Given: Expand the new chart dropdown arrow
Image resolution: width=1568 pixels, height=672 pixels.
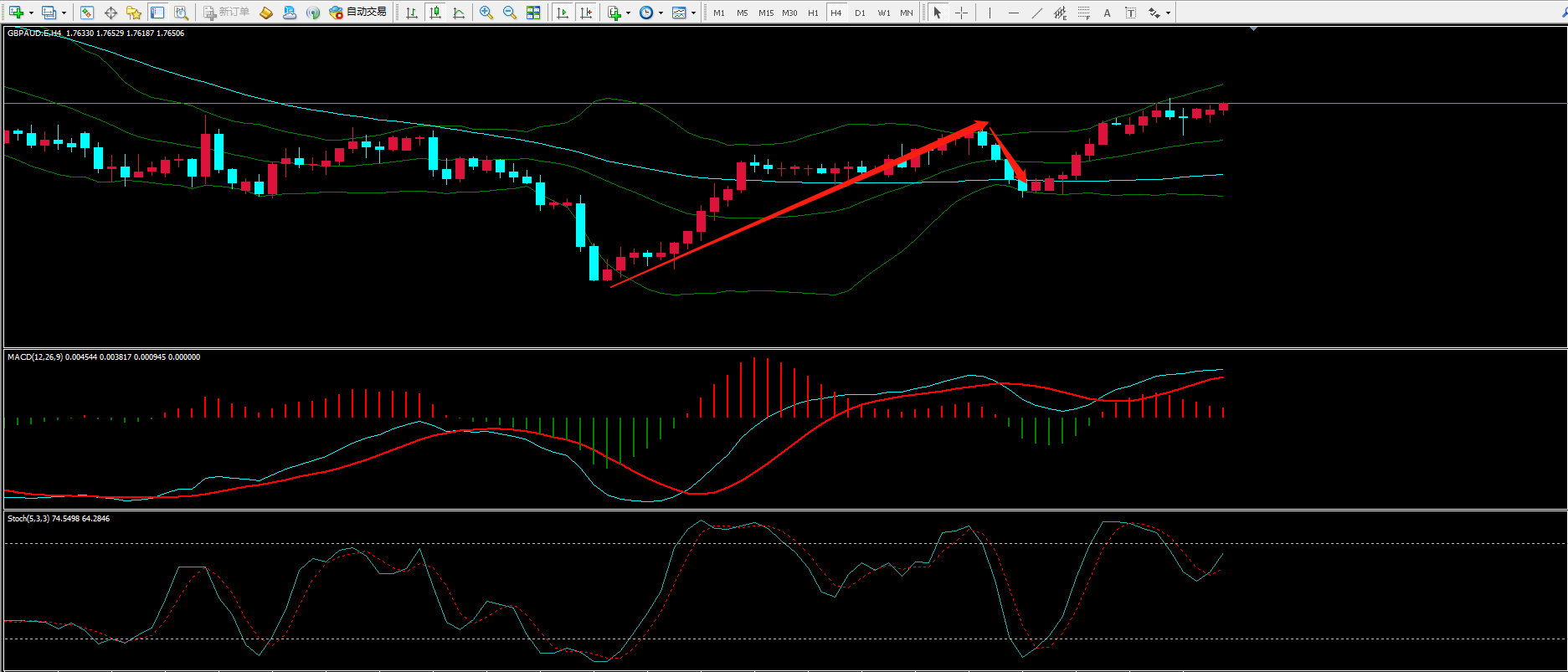Looking at the screenshot, I should point(31,13).
